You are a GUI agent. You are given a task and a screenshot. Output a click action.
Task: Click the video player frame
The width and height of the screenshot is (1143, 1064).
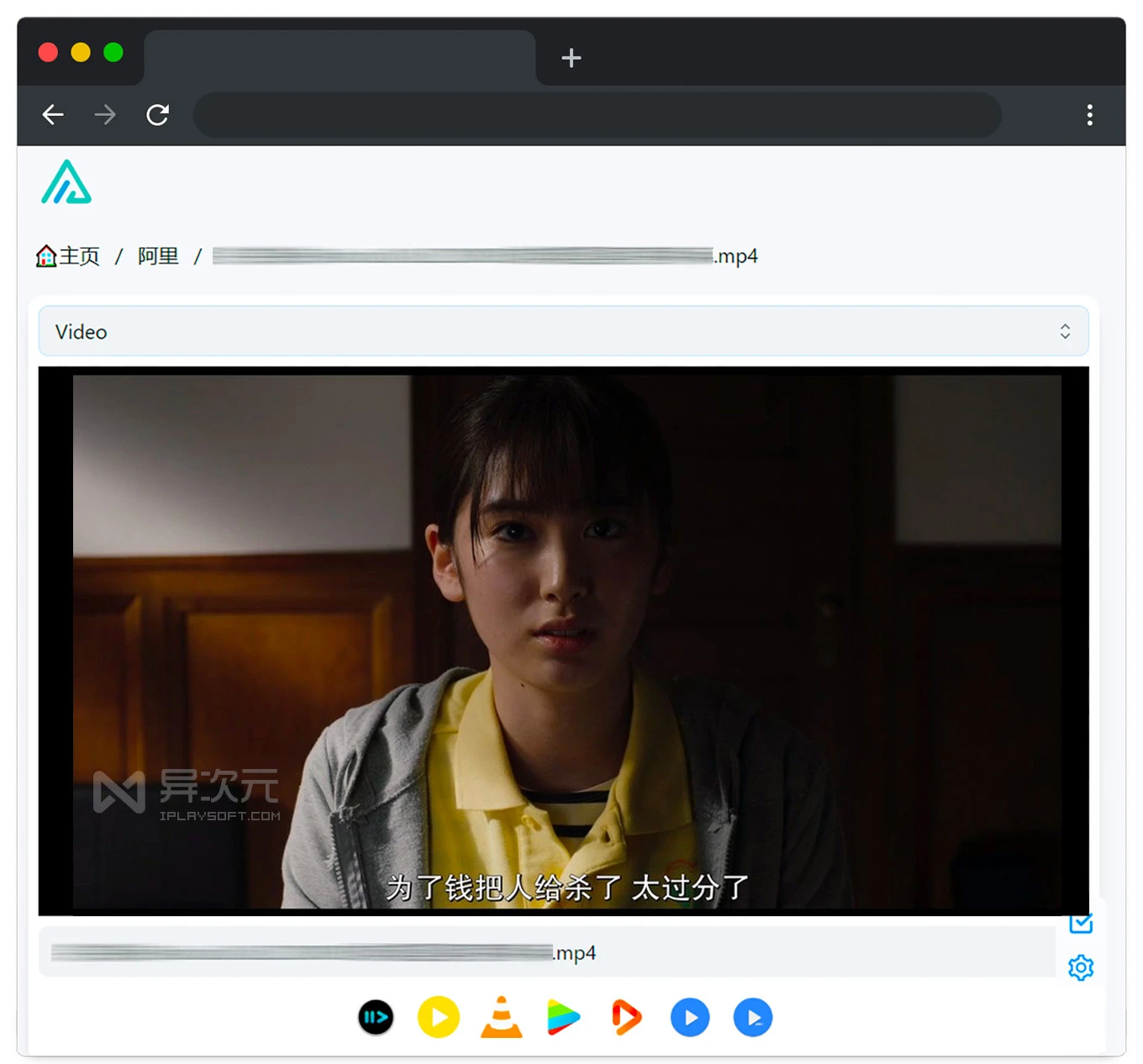pos(563,640)
